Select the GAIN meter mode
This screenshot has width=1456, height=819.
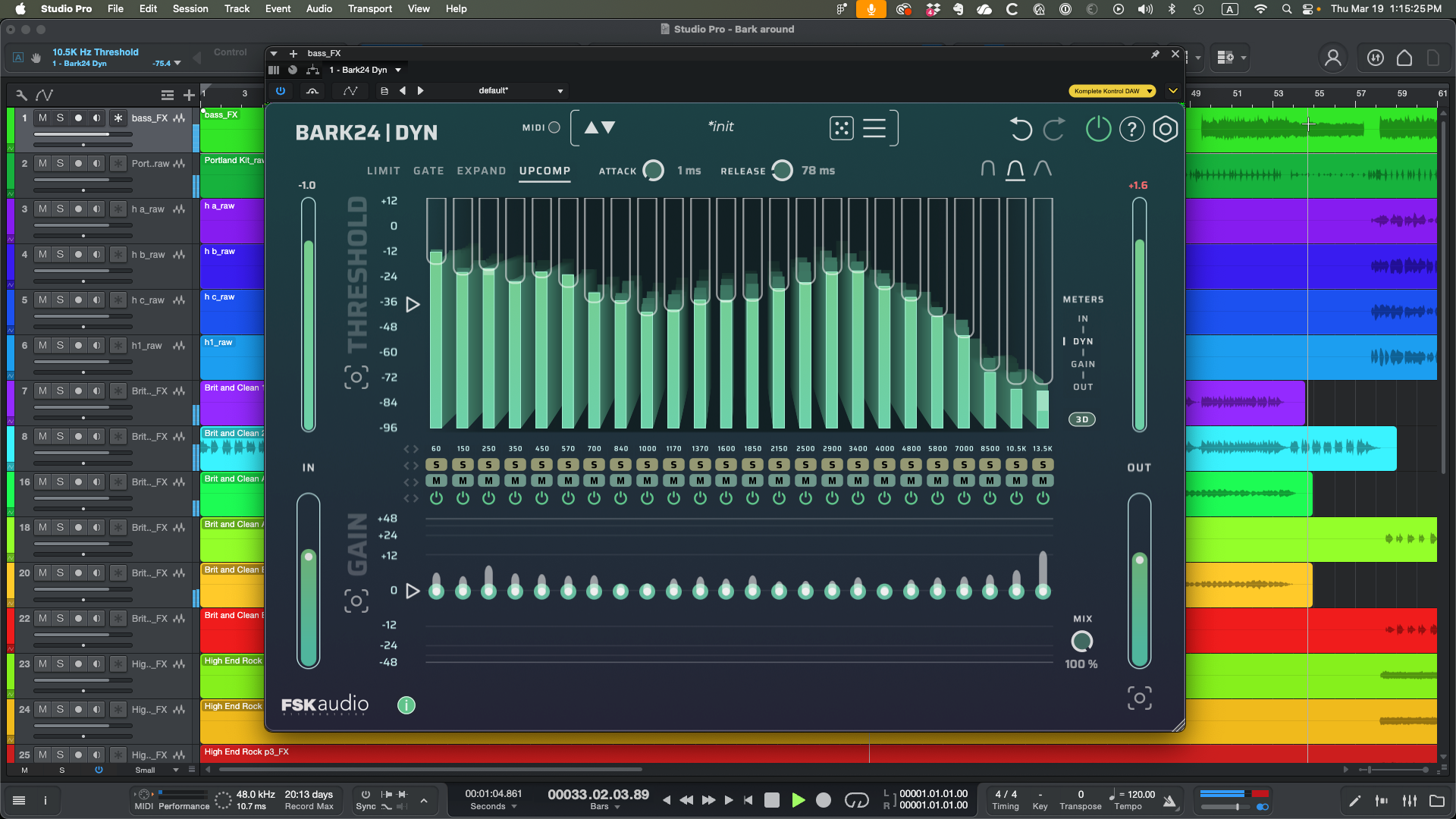[x=1083, y=364]
